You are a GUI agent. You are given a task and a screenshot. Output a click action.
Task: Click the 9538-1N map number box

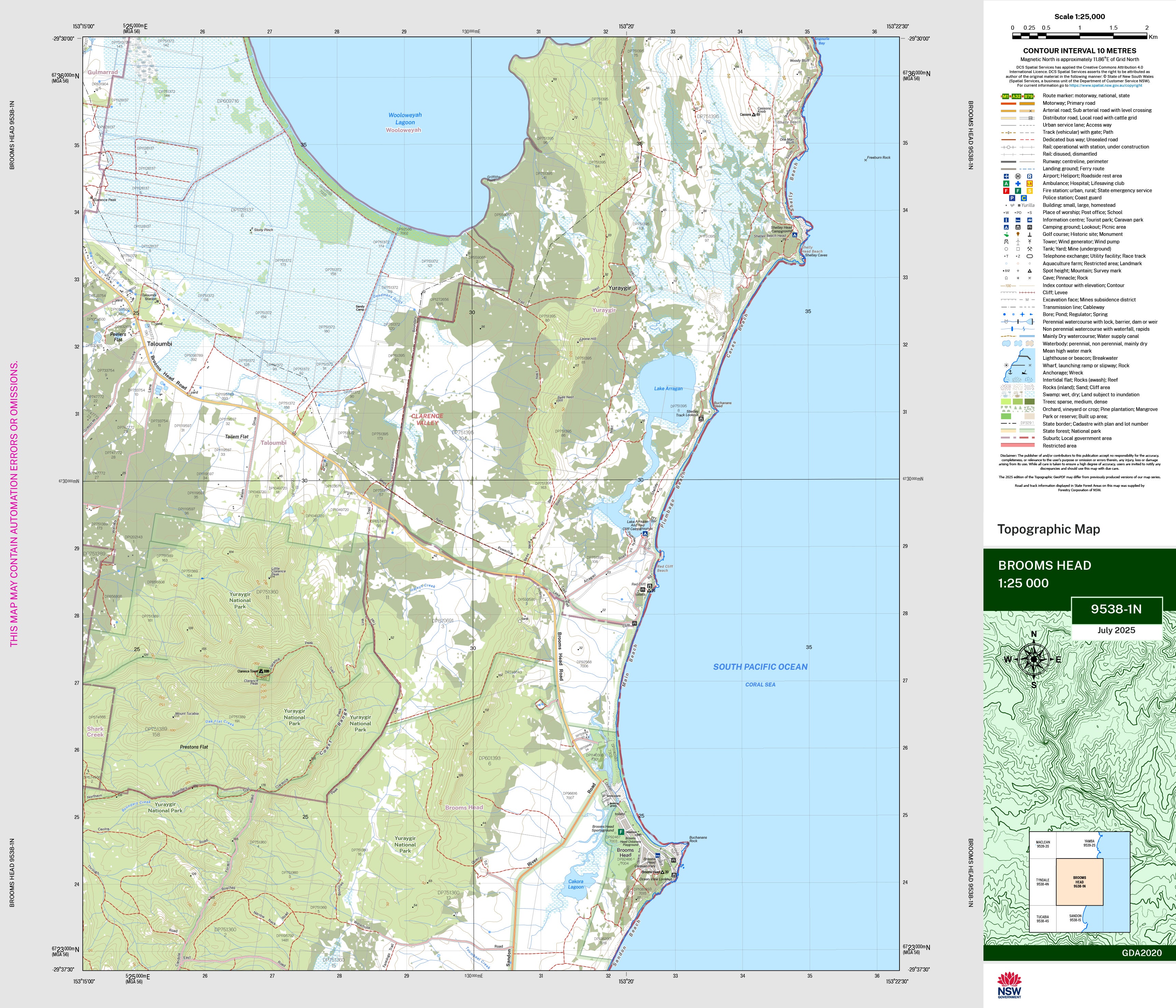click(x=1116, y=610)
